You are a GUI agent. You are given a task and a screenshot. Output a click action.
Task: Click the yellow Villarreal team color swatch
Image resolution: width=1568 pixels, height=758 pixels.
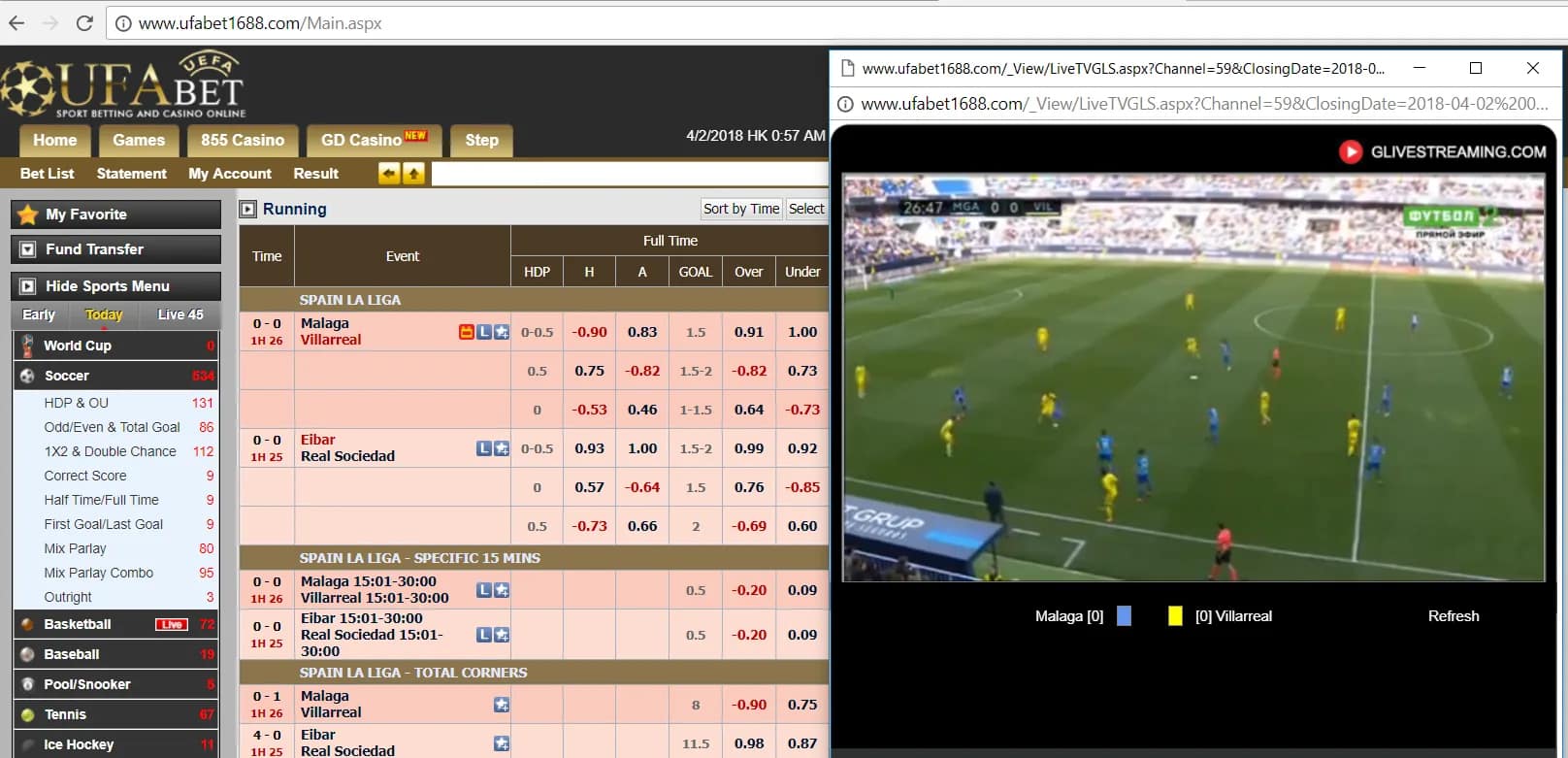[1175, 616]
